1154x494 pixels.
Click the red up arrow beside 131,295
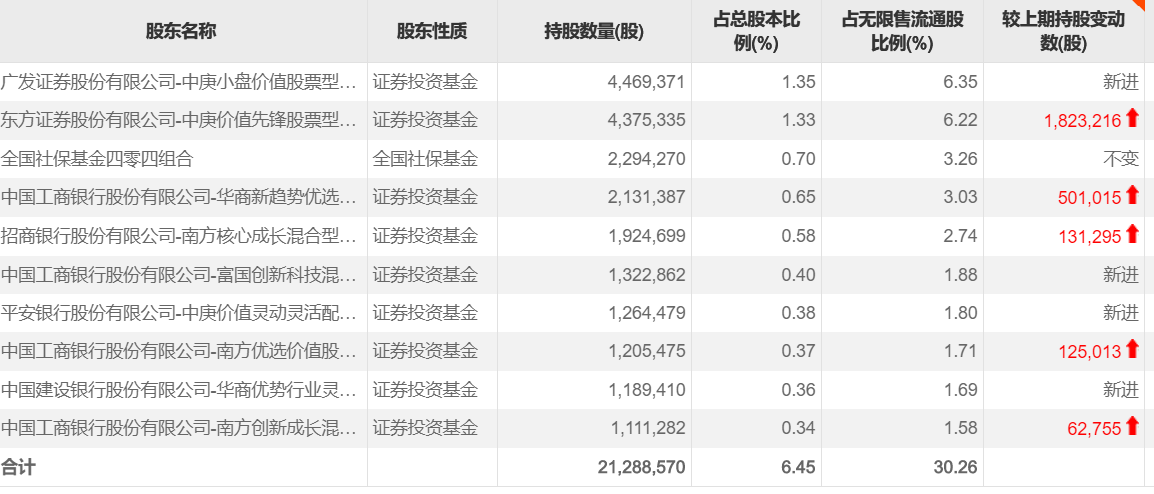point(1132,235)
